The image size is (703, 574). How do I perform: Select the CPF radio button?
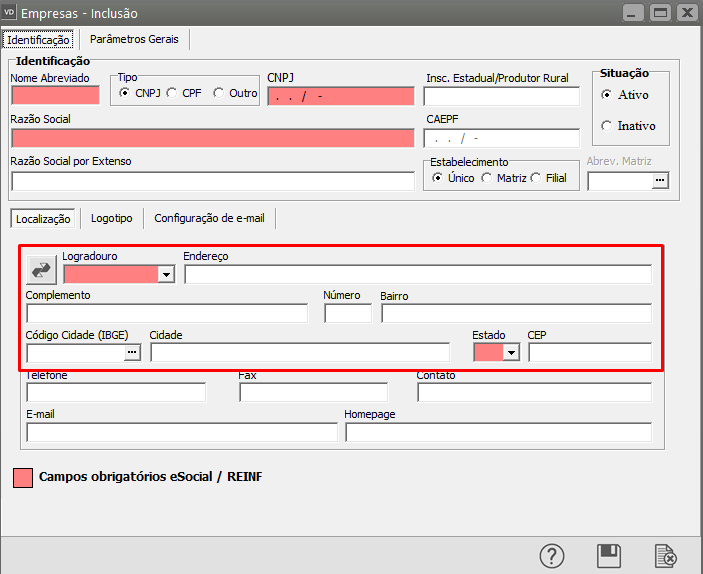coord(172,93)
